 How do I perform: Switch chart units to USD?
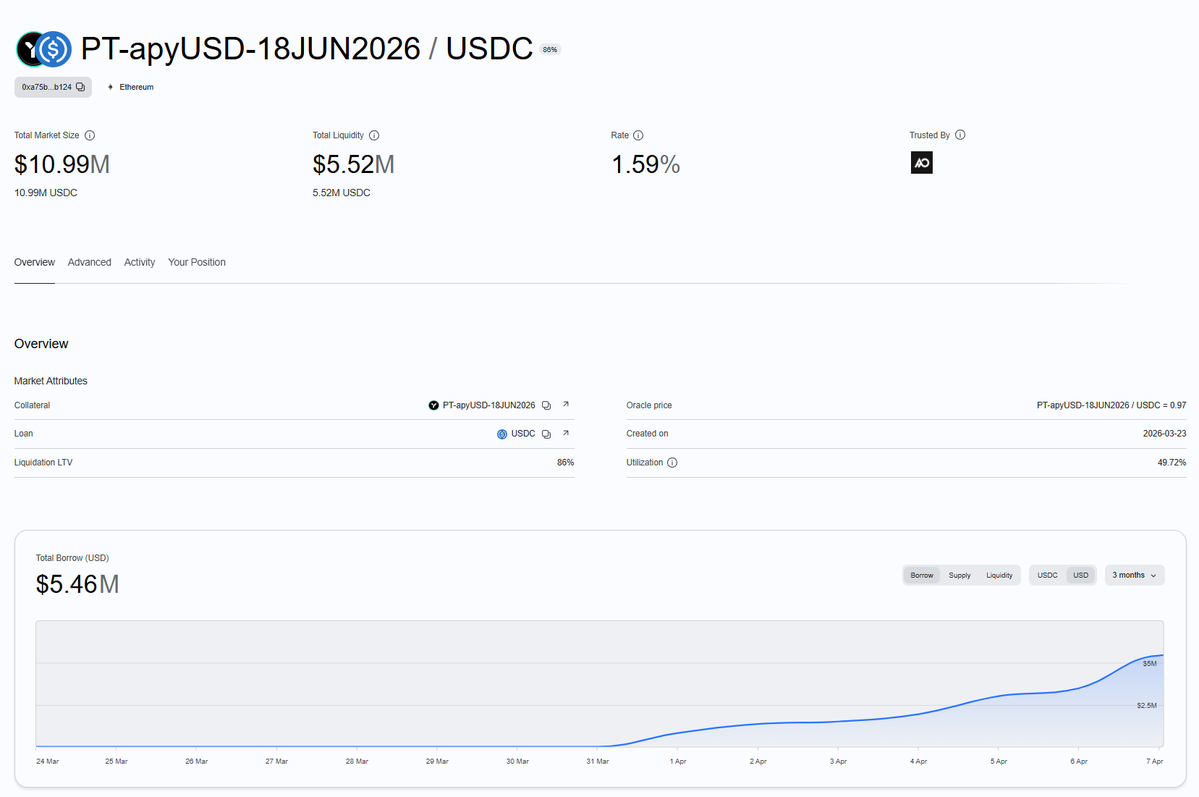click(x=1080, y=575)
